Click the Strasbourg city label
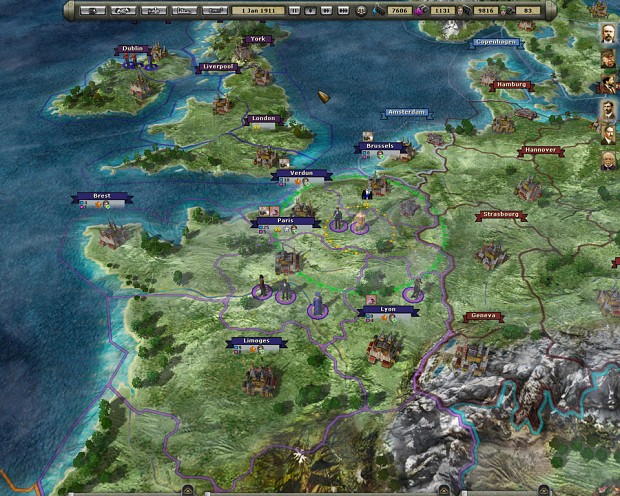Screen dimensions: 620x496 pyautogui.click(x=501, y=215)
